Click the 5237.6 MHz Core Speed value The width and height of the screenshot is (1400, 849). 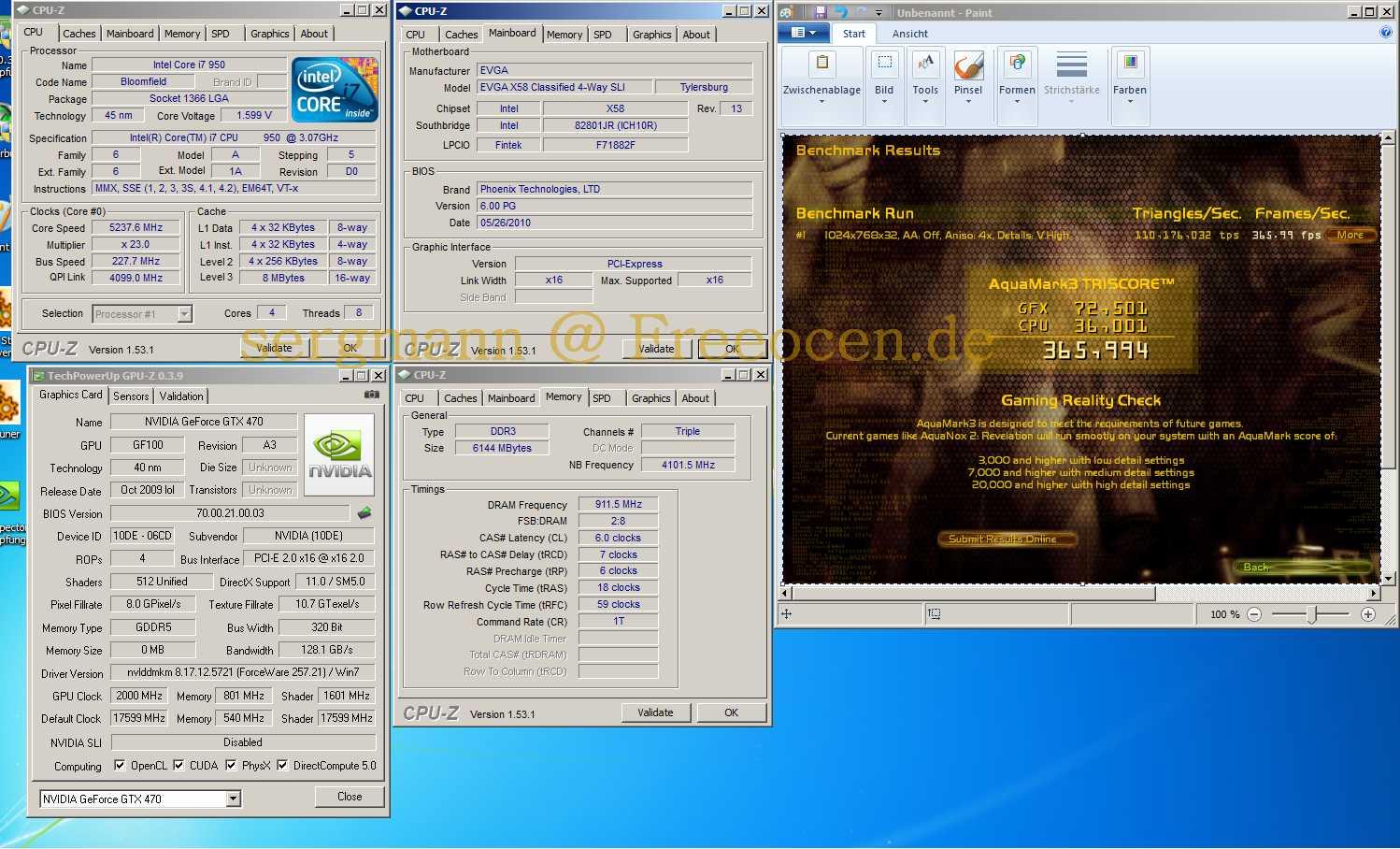pos(136,227)
